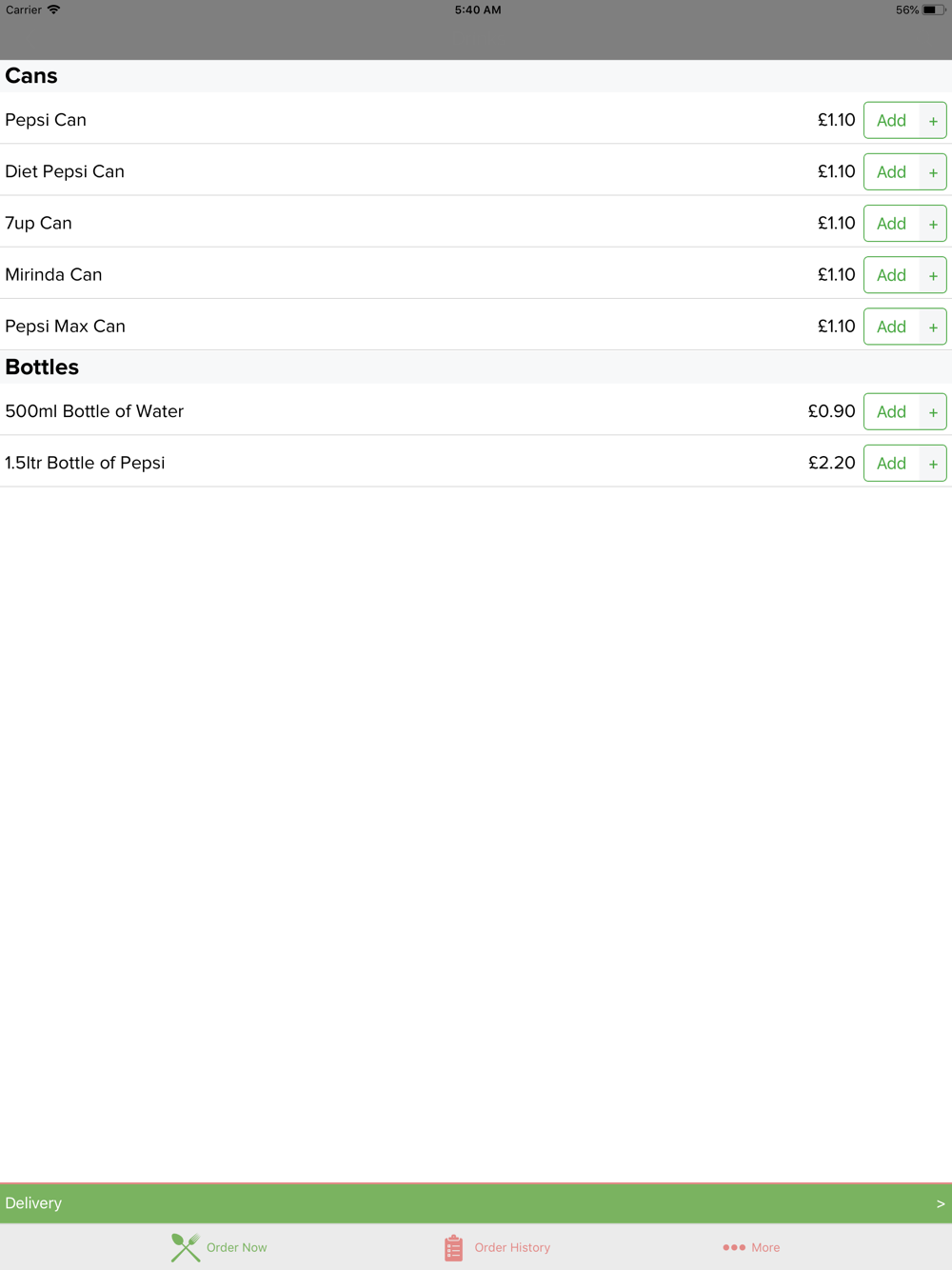Viewport: 952px width, 1270px height.
Task: Tap the plus icon for 7up Can
Action: pos(933,224)
